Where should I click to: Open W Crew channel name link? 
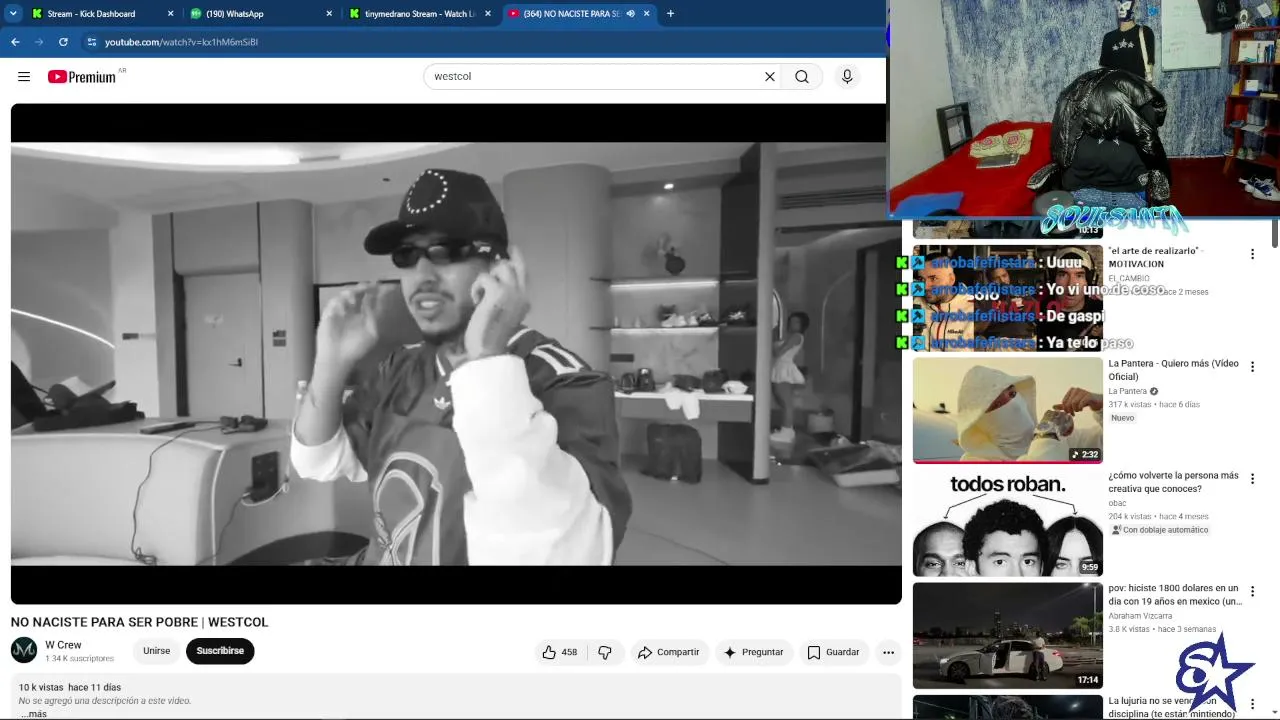click(63, 645)
